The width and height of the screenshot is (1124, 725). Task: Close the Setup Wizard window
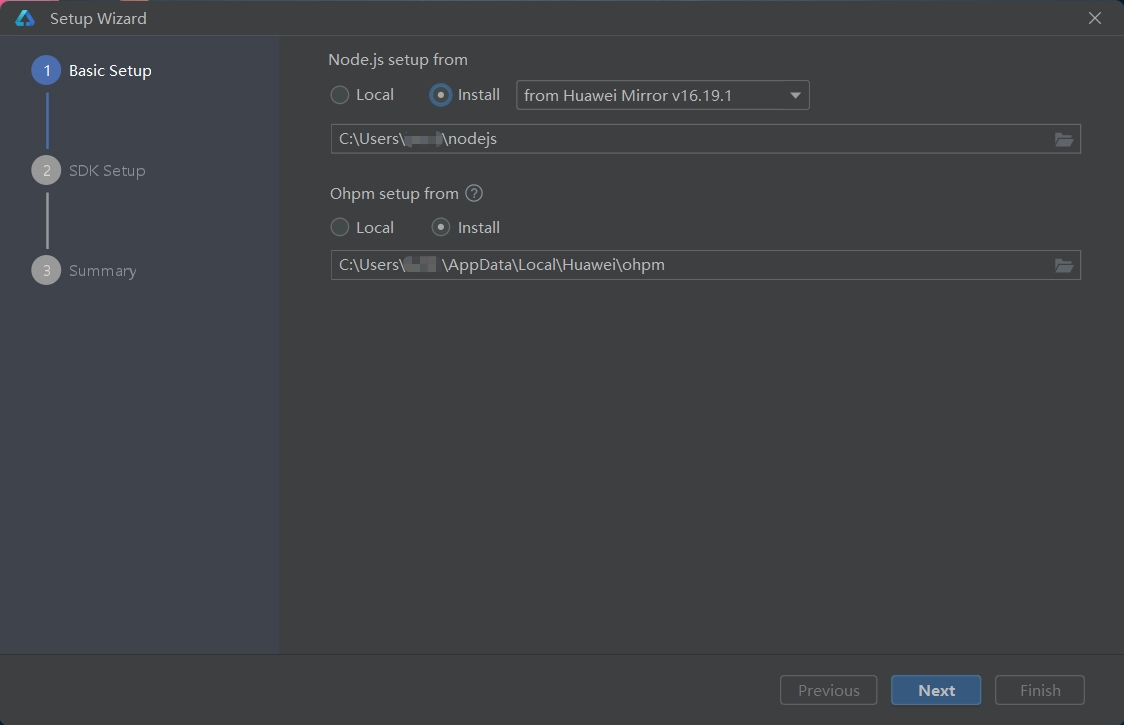[1095, 18]
